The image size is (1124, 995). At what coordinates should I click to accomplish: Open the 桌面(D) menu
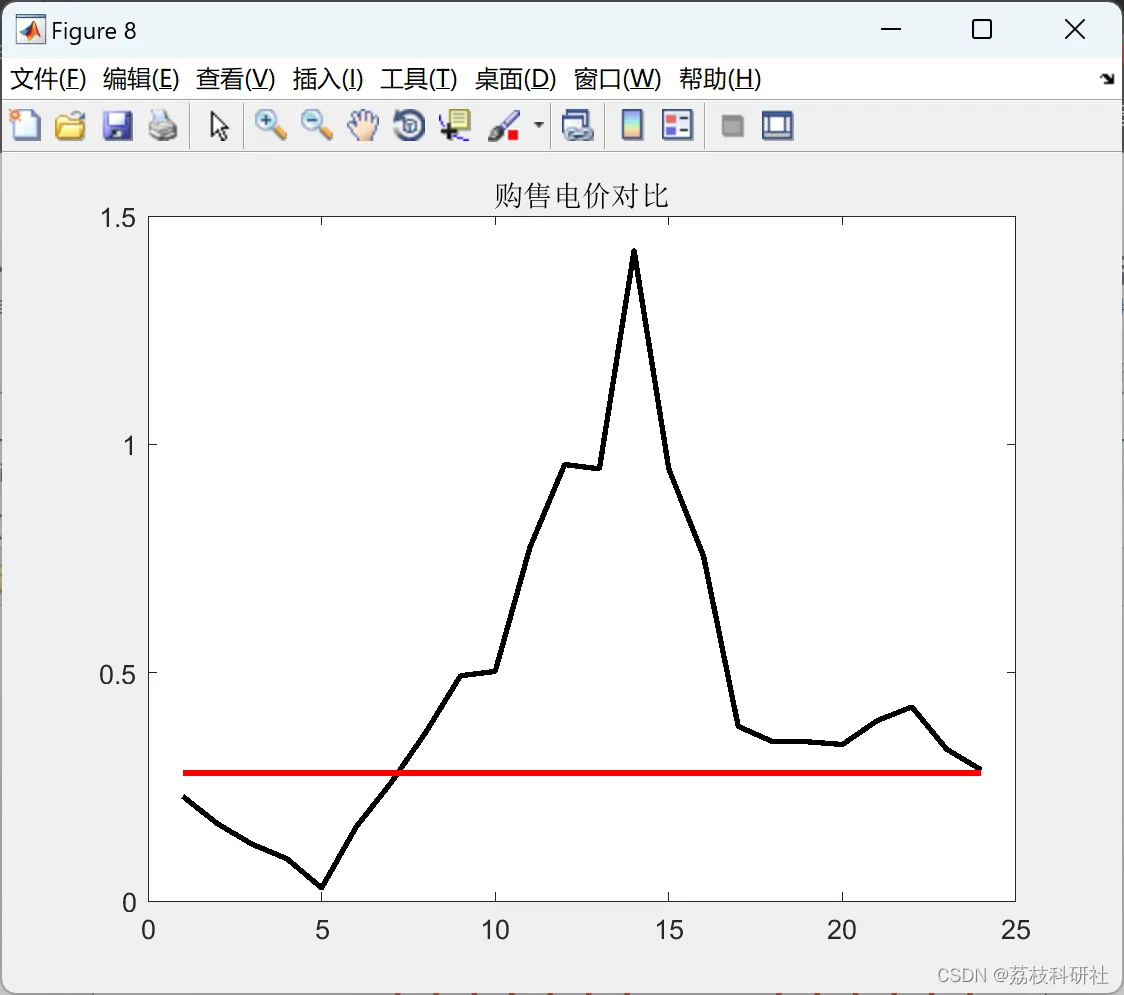click(x=515, y=79)
